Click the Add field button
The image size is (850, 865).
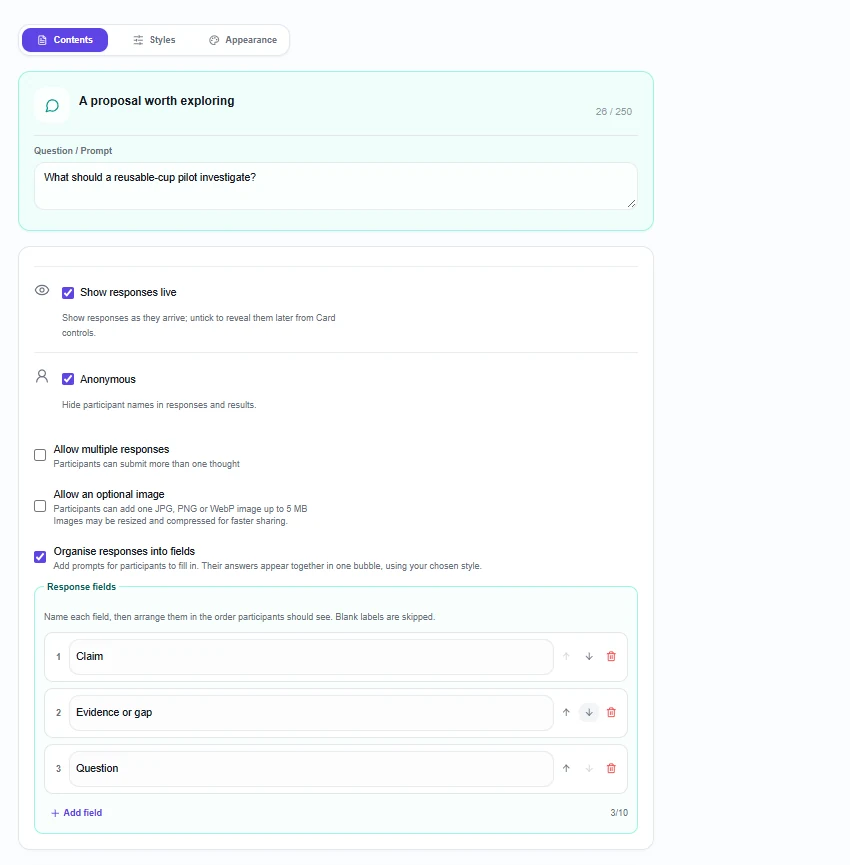click(77, 813)
